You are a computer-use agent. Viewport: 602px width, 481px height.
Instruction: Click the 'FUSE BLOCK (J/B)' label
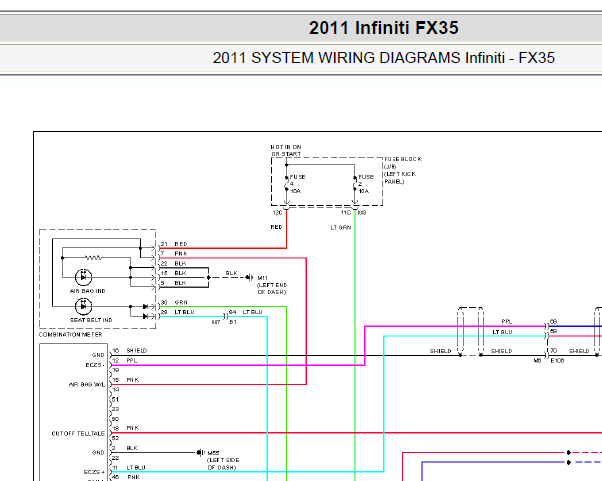pos(403,162)
